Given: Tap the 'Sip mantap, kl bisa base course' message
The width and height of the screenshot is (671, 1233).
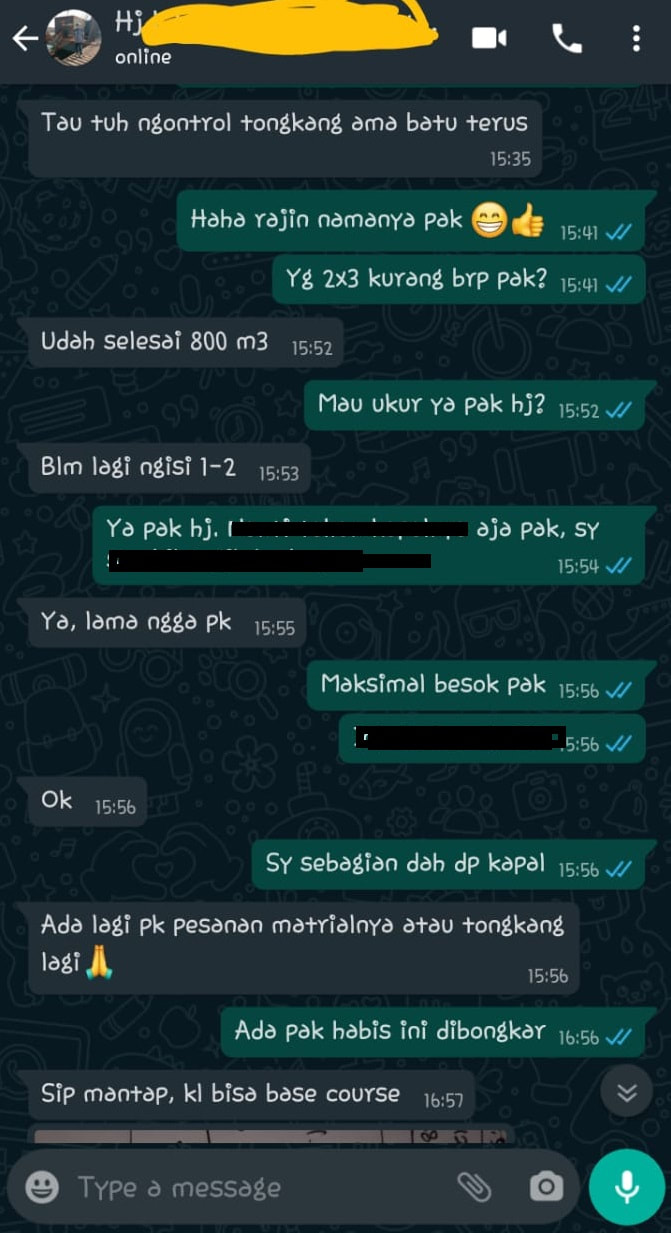Looking at the screenshot, I should (252, 1095).
